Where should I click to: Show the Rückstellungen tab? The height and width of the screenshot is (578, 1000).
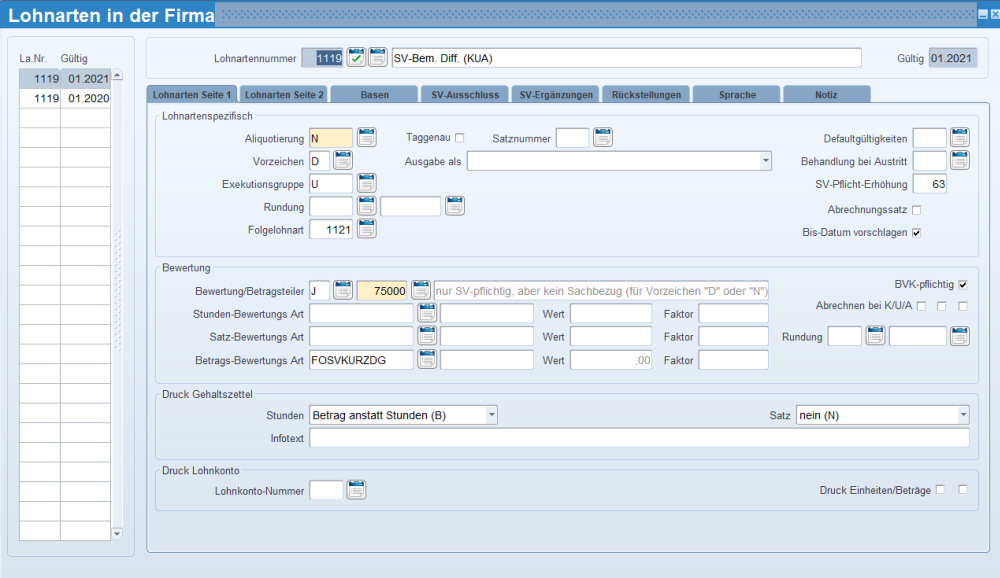[x=646, y=94]
